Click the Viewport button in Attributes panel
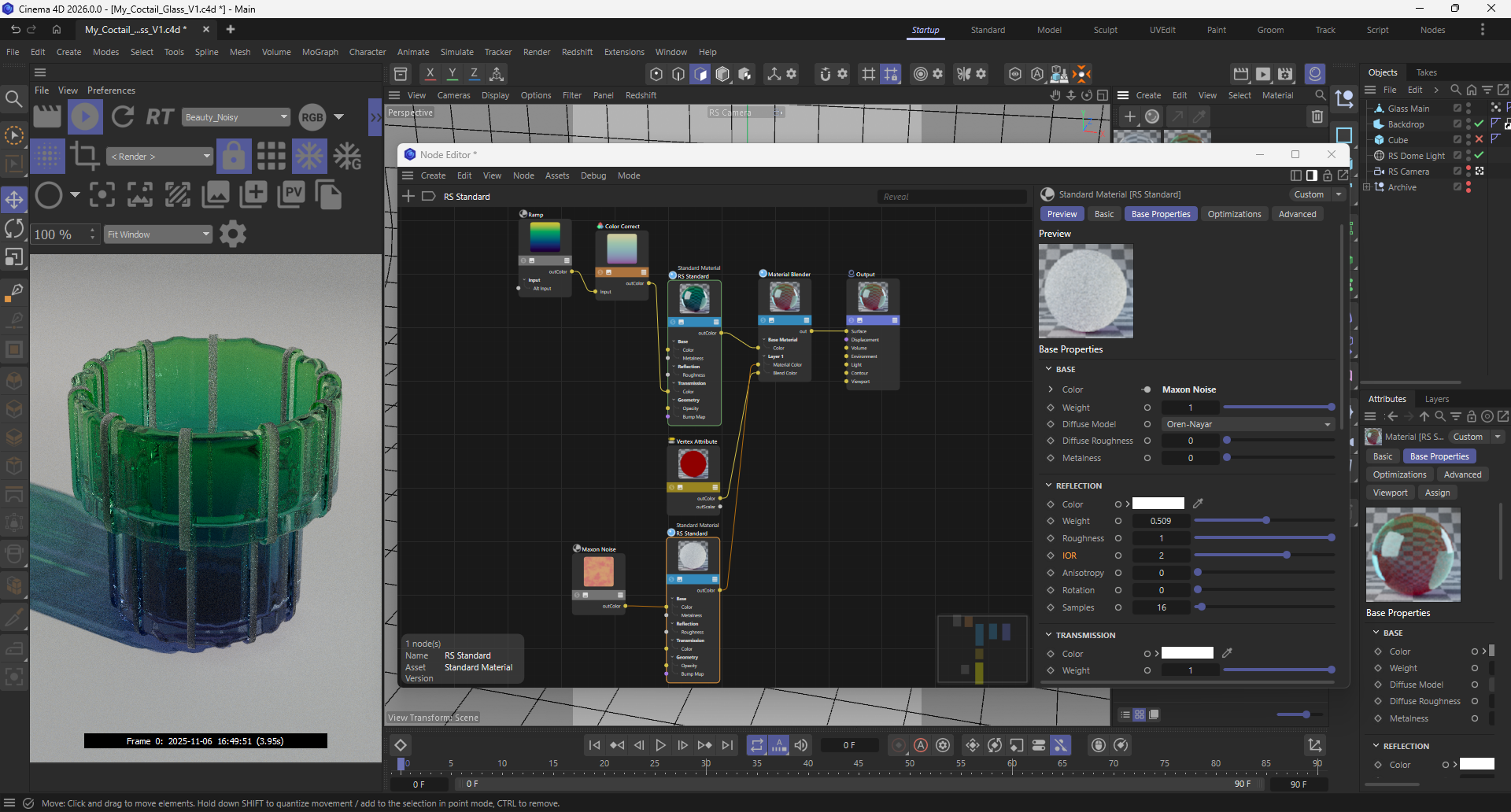Image resolution: width=1511 pixels, height=812 pixels. tap(1391, 493)
